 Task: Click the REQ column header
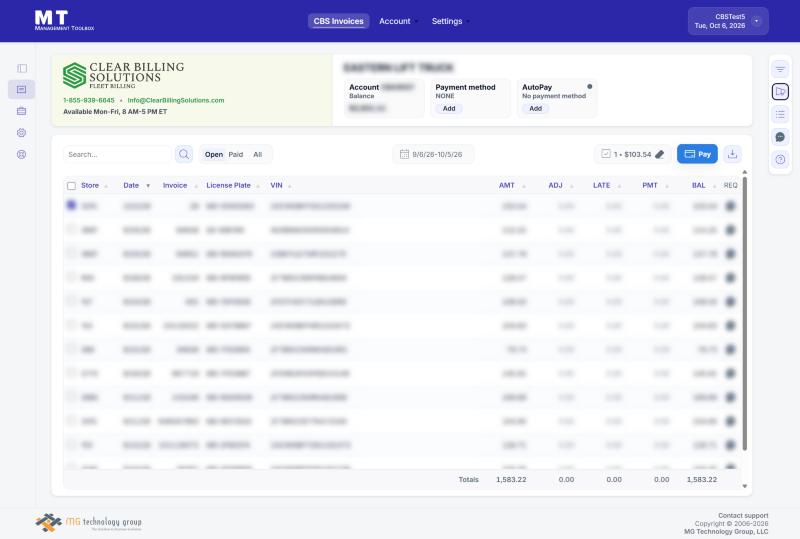pos(731,185)
